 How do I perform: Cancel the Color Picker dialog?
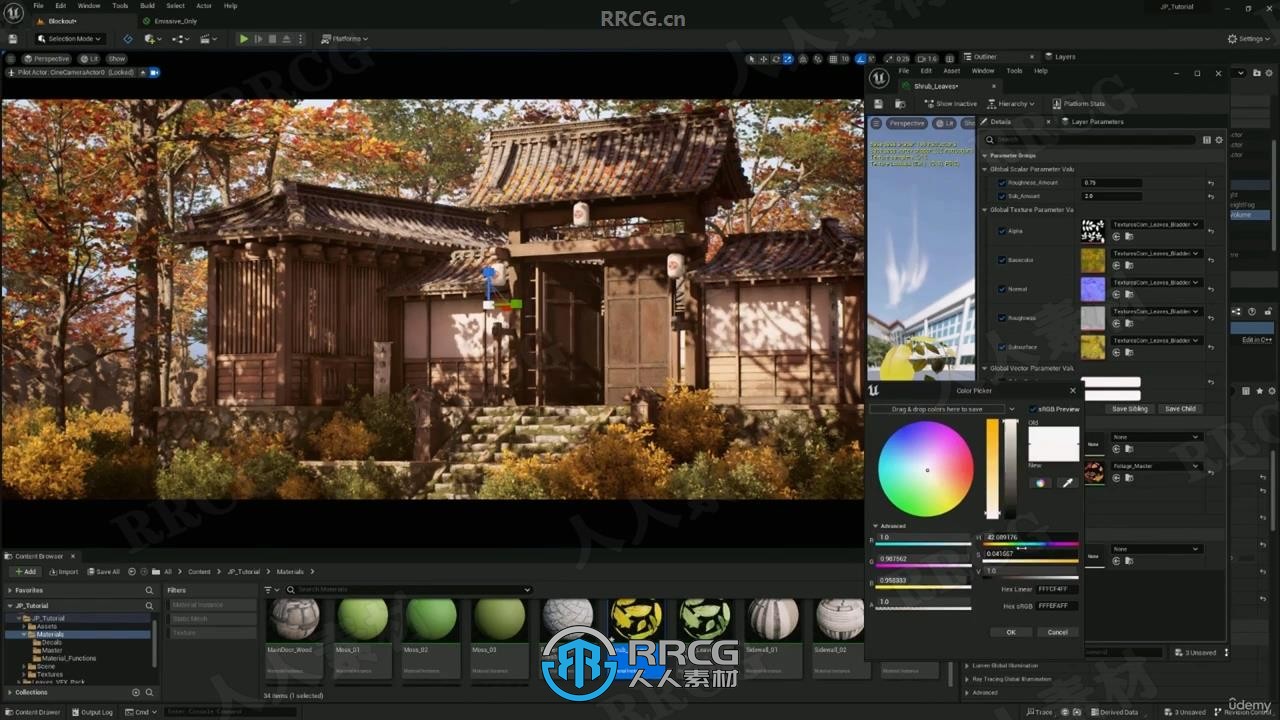coord(1057,632)
